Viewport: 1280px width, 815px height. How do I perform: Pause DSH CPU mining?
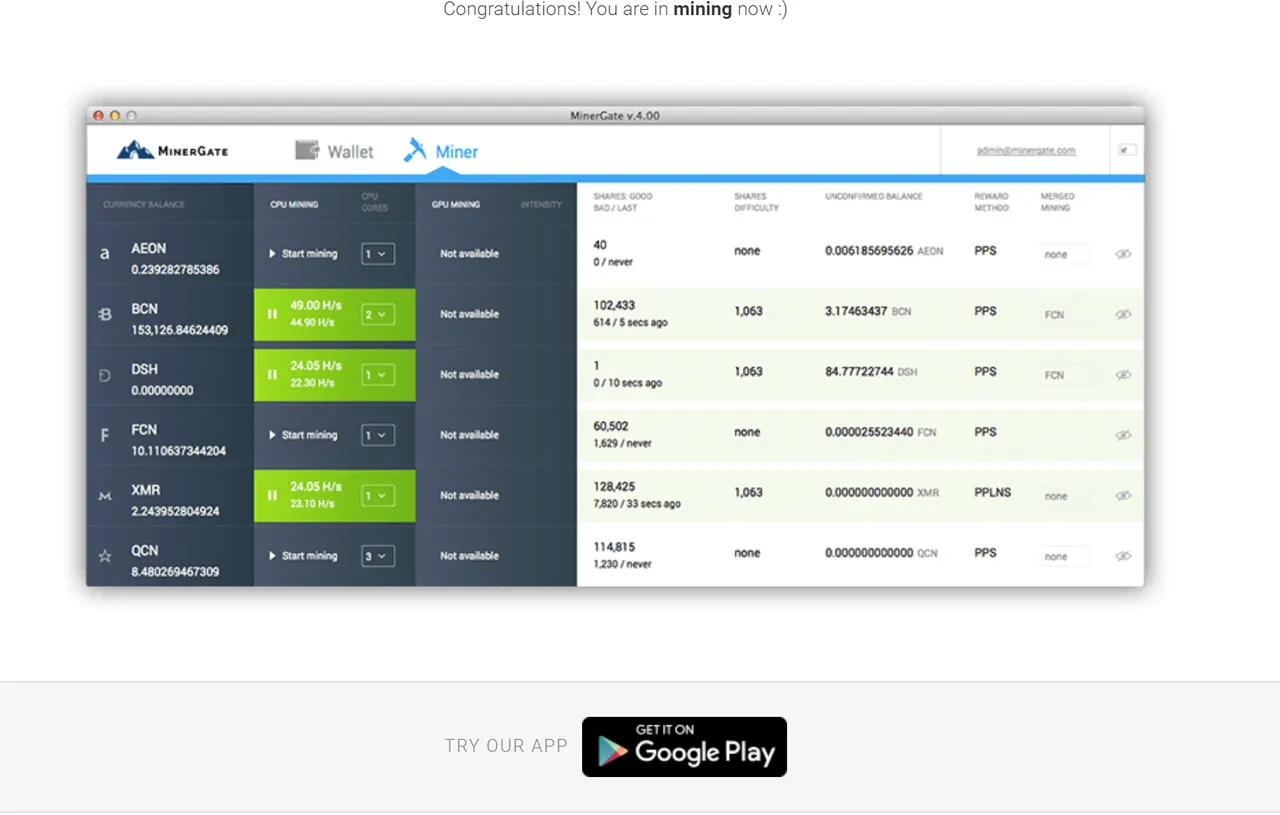point(272,374)
